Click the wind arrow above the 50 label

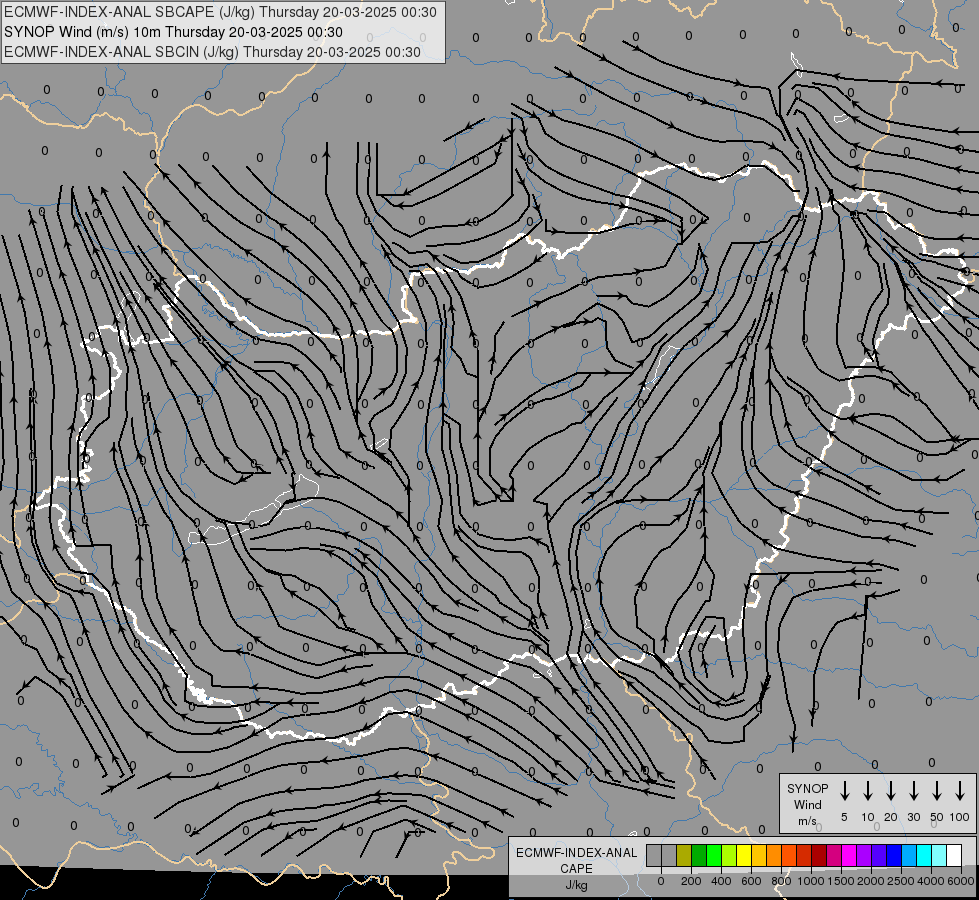pos(937,790)
